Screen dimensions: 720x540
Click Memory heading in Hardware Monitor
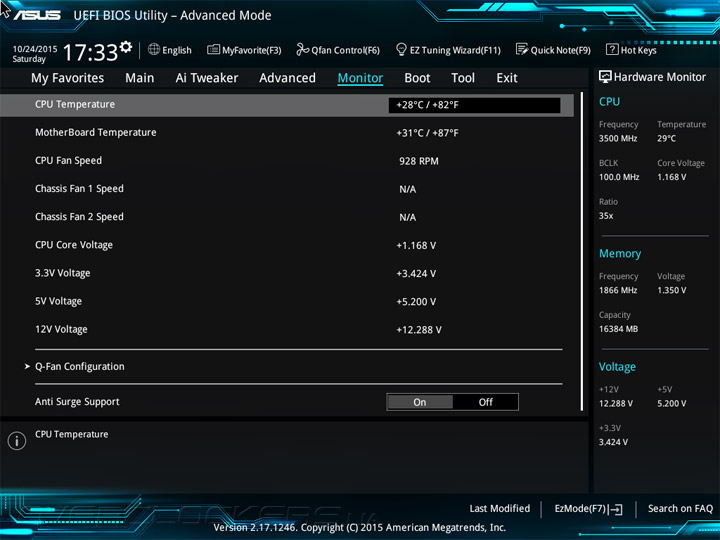tap(620, 253)
